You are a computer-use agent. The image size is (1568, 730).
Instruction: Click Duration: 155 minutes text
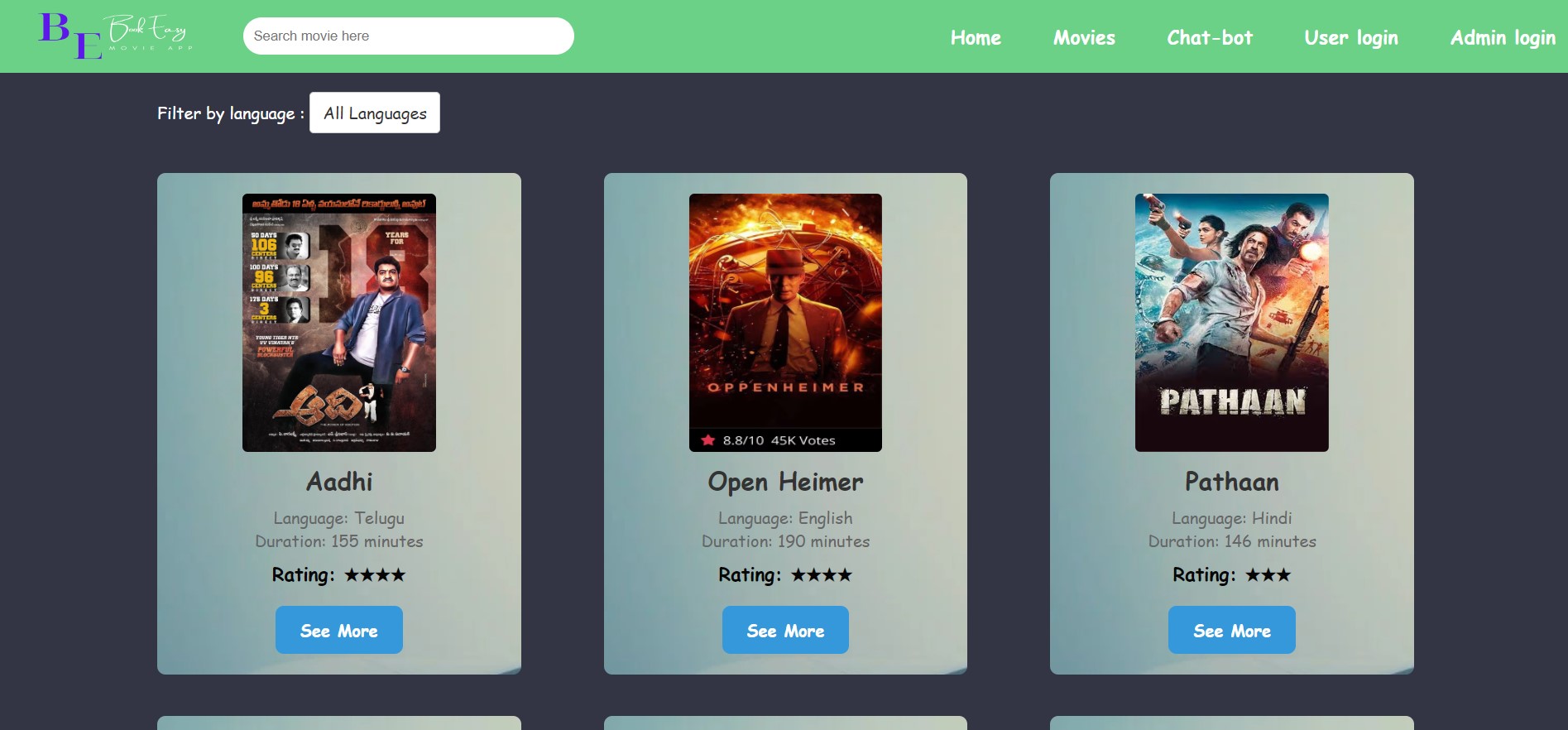coord(339,541)
